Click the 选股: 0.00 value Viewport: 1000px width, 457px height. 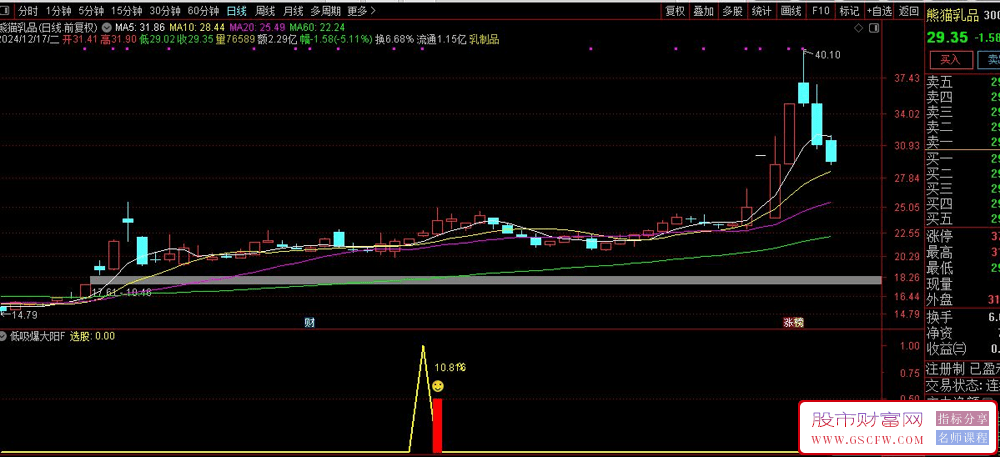click(x=92, y=336)
